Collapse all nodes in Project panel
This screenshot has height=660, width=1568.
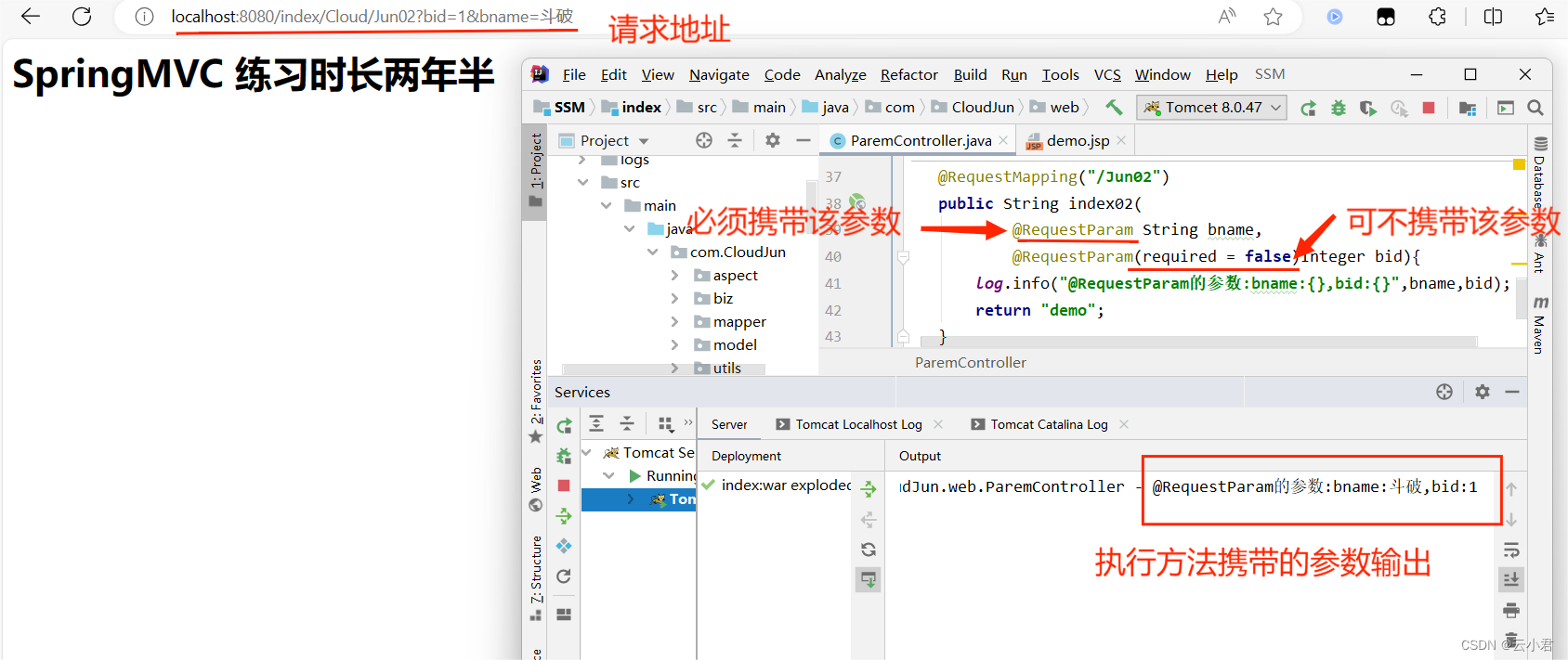[735, 140]
